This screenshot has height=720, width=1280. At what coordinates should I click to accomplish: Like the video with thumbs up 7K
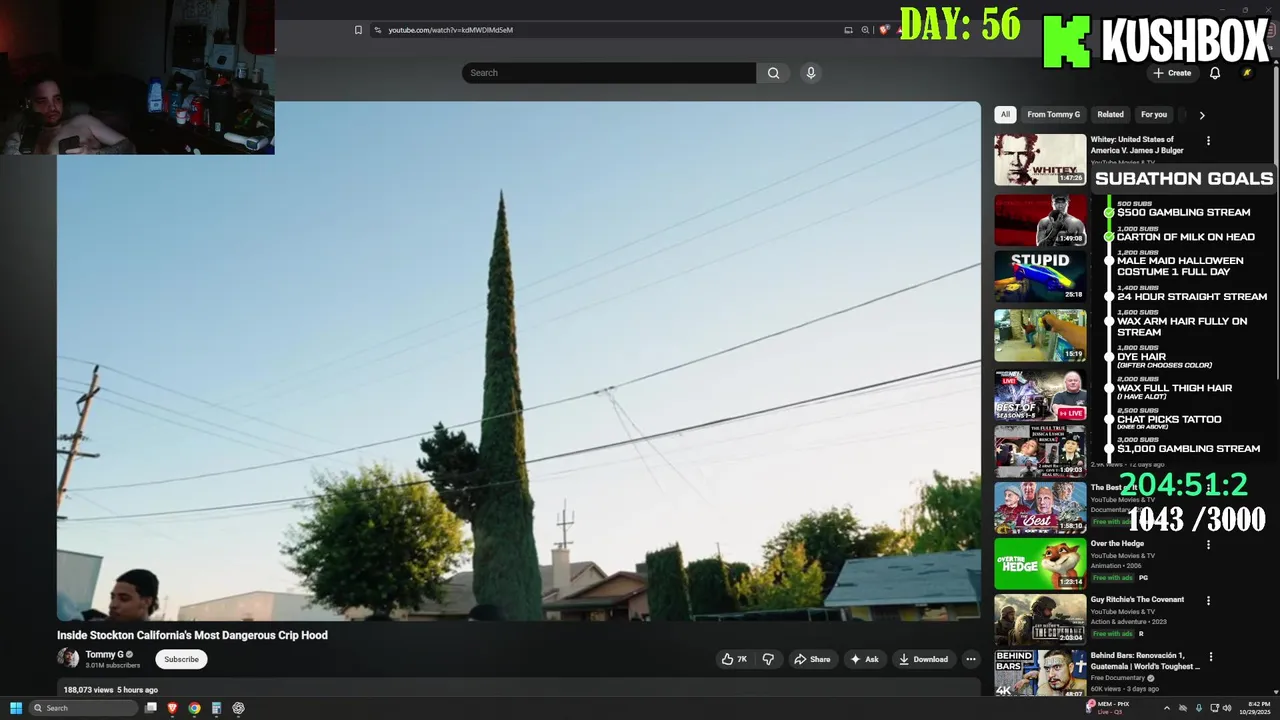point(734,659)
